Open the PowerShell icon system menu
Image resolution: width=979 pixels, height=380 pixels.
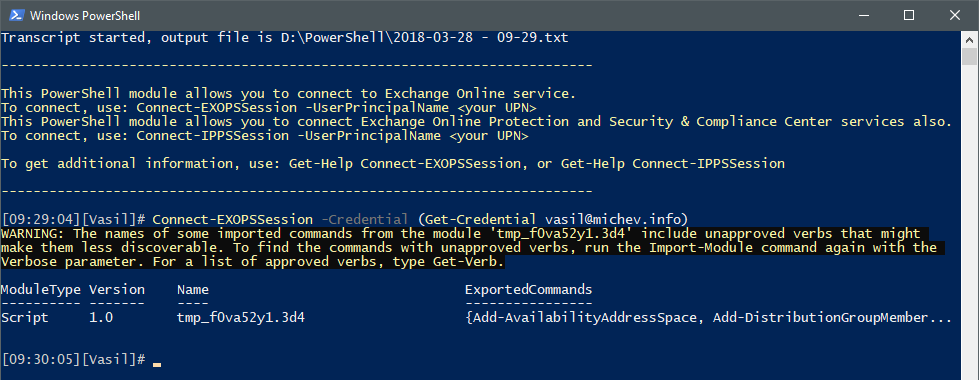17,16
